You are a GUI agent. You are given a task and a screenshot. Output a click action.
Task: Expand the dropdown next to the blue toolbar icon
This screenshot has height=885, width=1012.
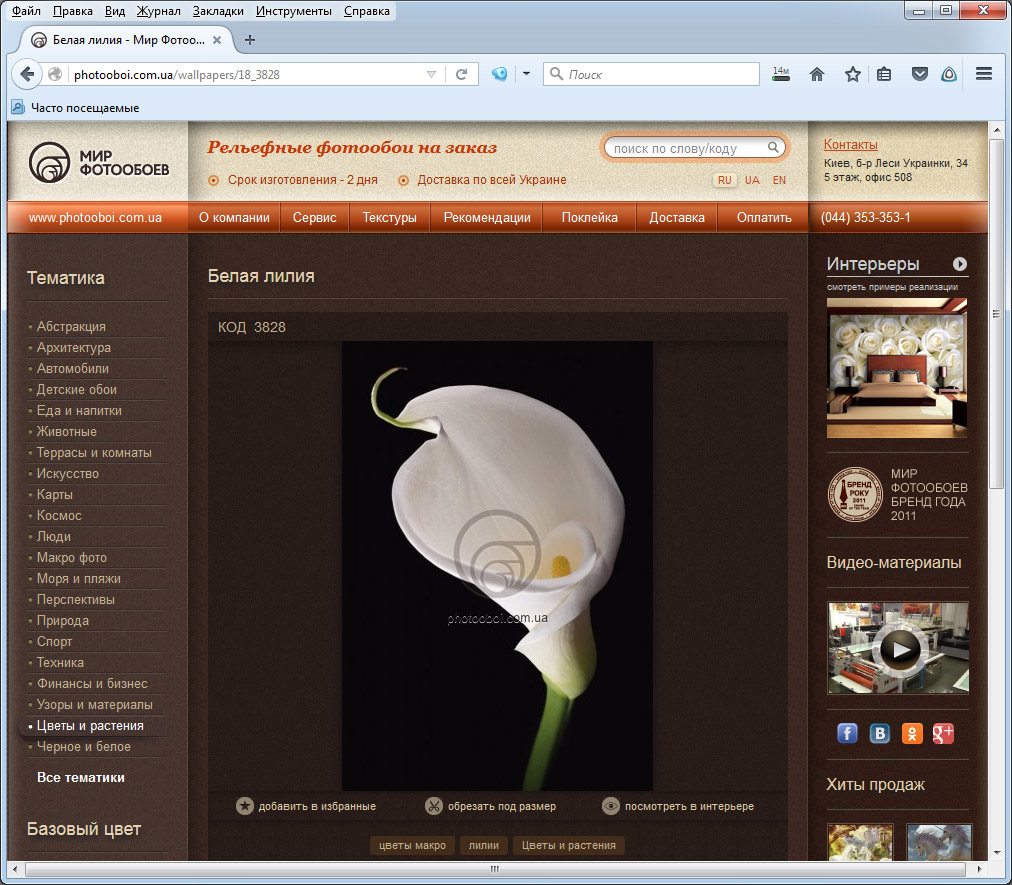click(x=525, y=74)
